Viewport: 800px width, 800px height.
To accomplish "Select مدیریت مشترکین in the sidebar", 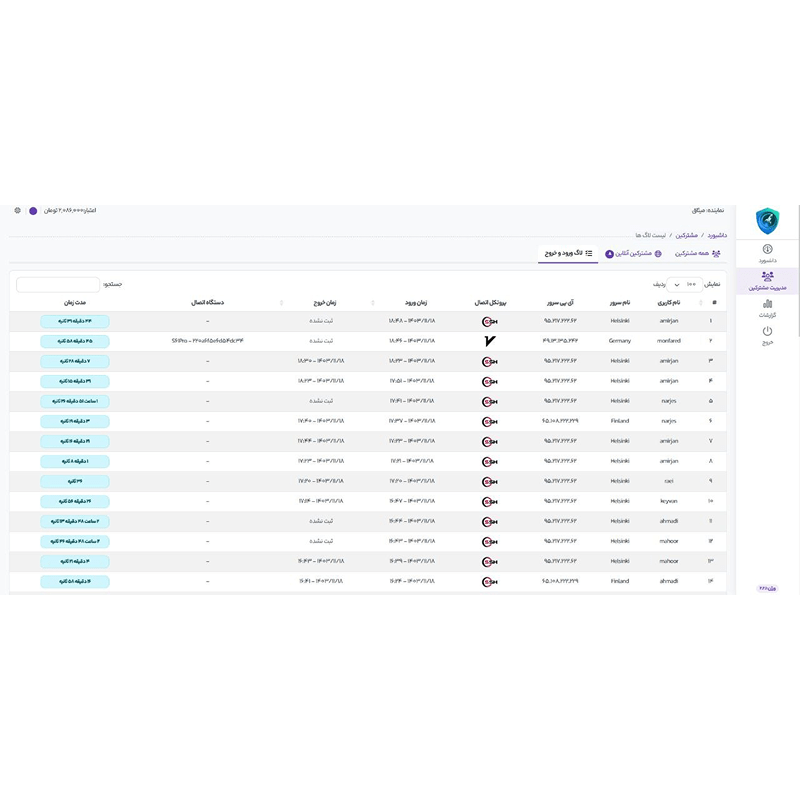I will 767,281.
